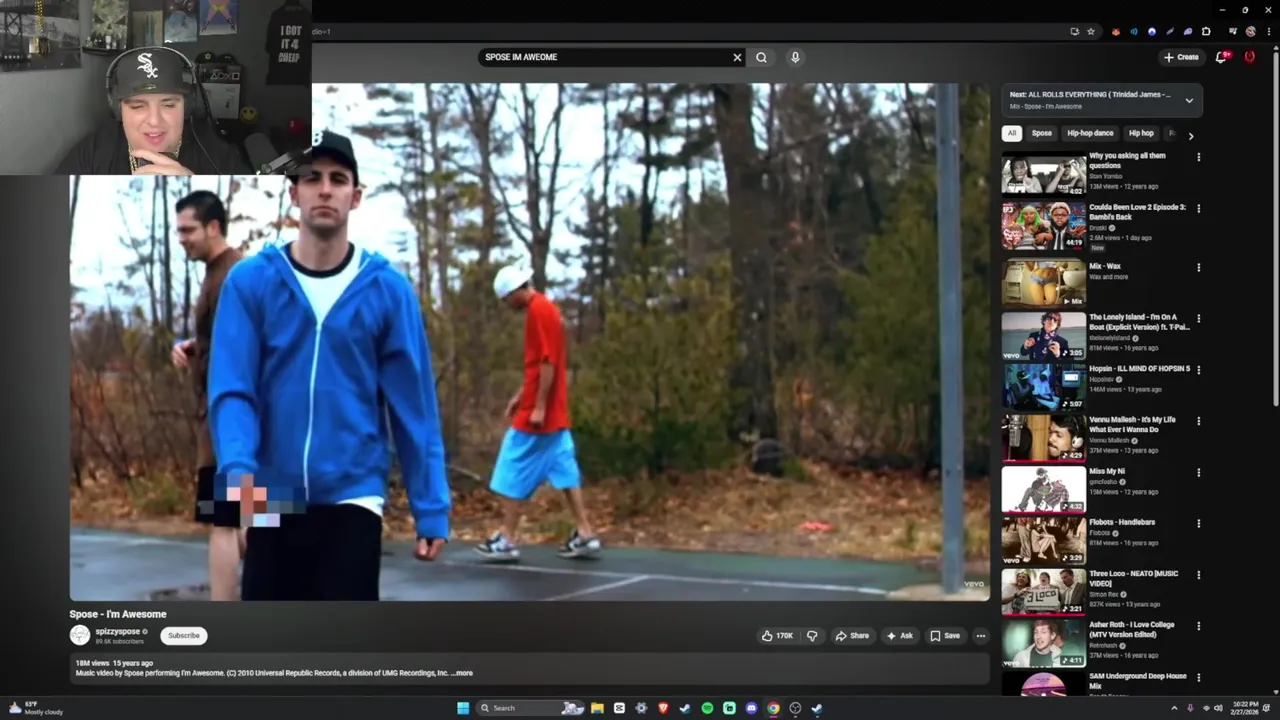Dislike the I'm Awesome video
The width and height of the screenshot is (1280, 720).
812,636
